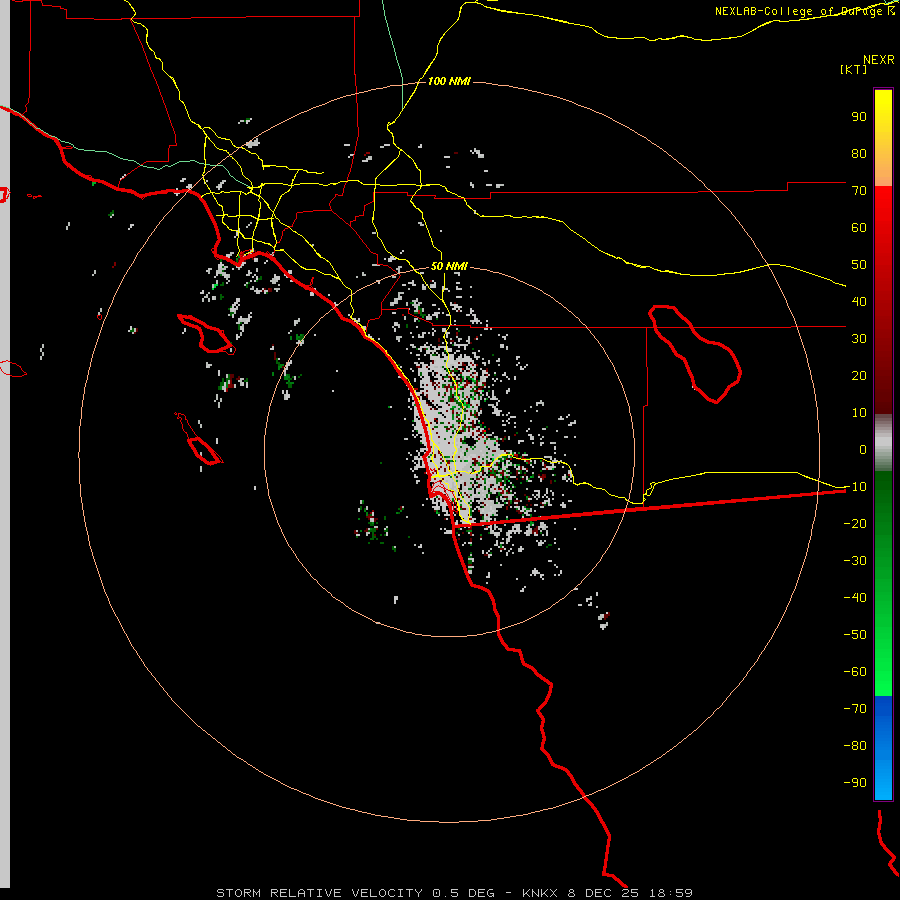Select the 100 NMI range ring label

tap(449, 81)
